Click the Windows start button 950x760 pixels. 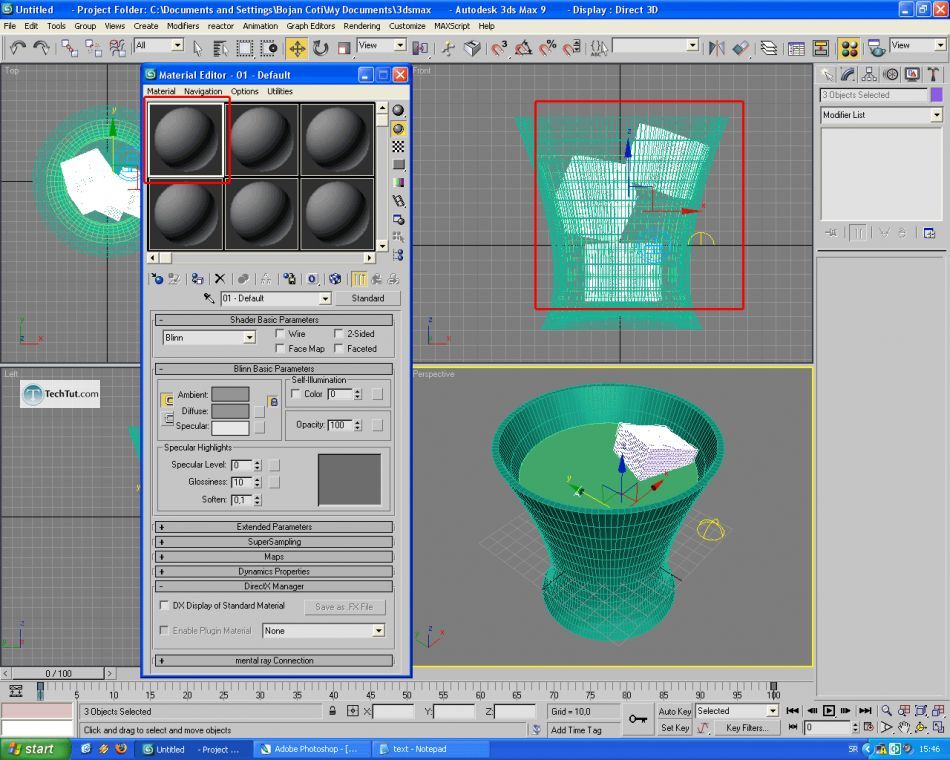[x=33, y=749]
